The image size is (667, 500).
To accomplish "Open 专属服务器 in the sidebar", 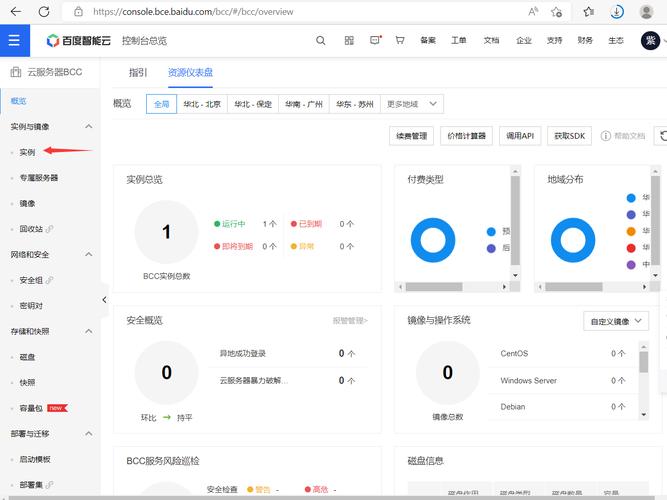I will pos(39,178).
